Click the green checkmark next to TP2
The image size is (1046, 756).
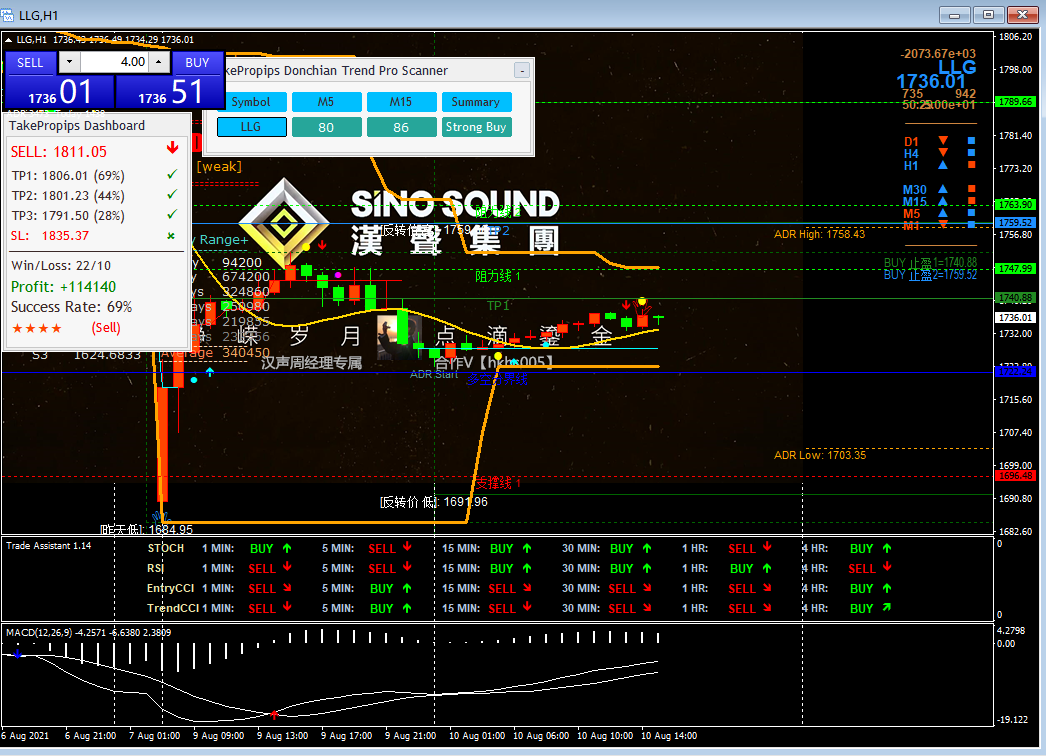(172, 194)
